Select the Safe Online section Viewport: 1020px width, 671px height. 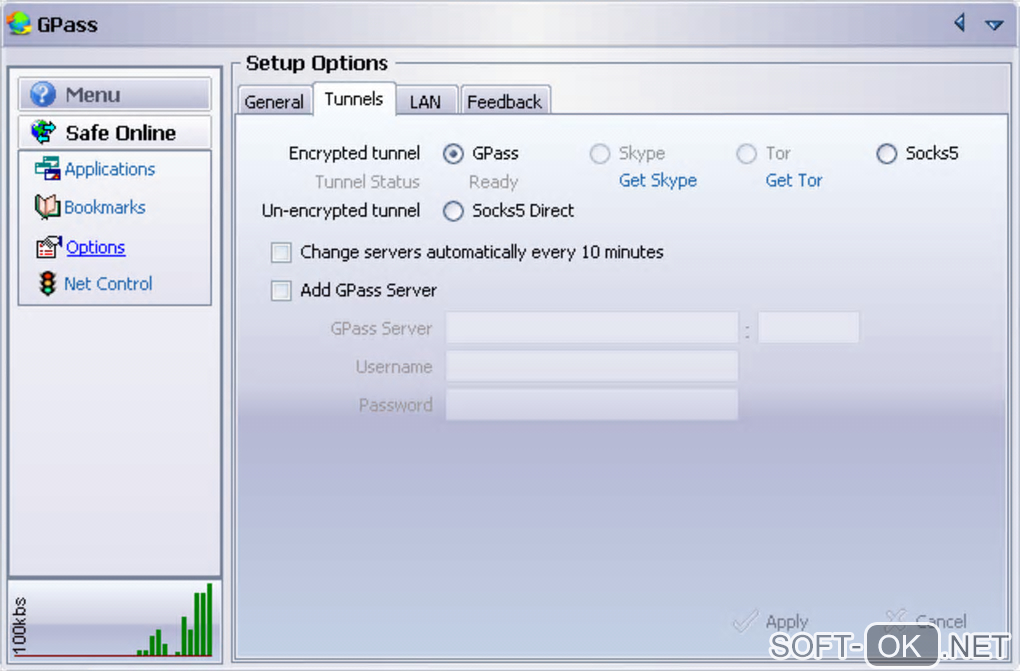pyautogui.click(x=114, y=132)
